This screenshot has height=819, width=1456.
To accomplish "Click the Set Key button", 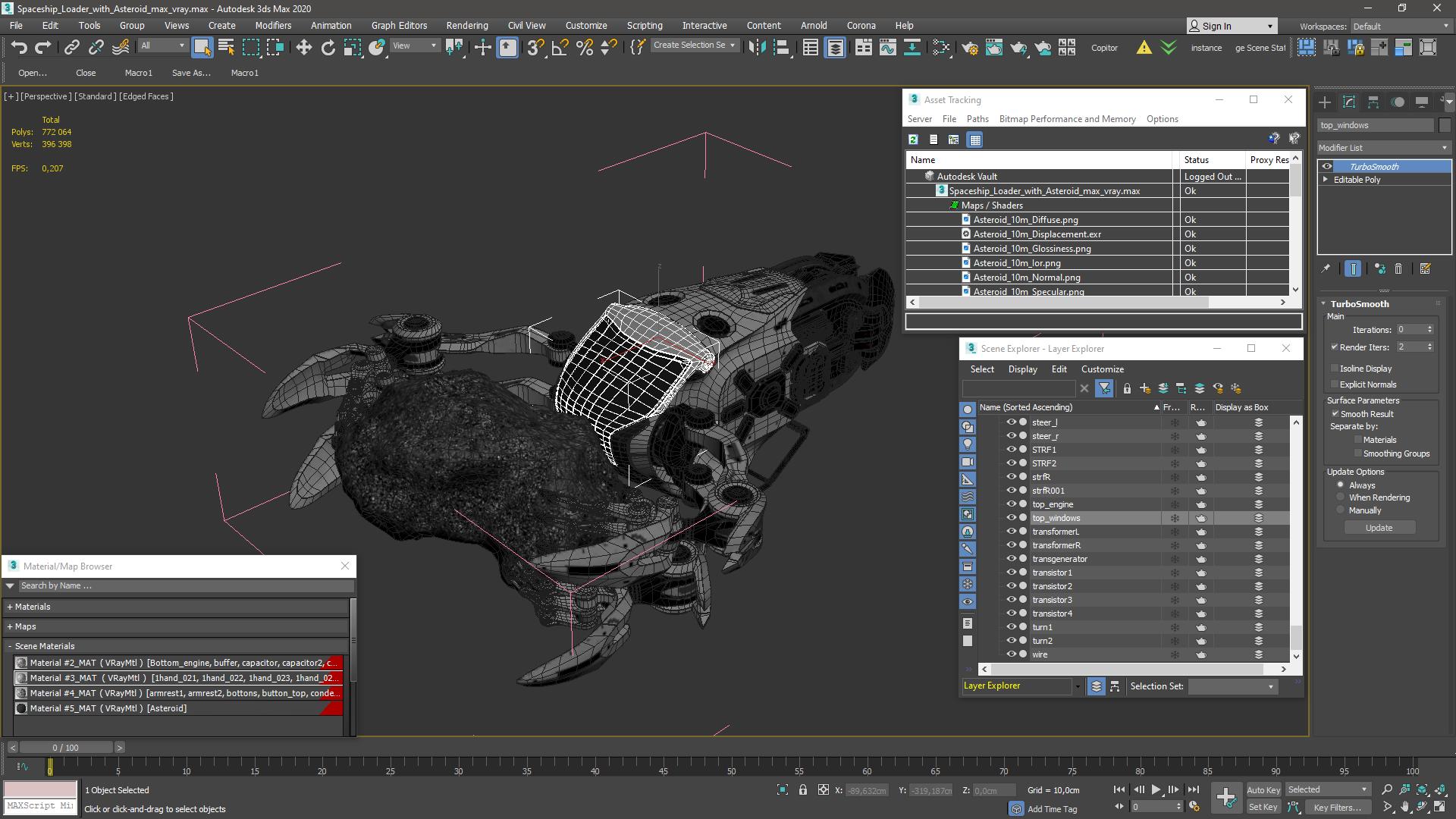I will (x=1263, y=807).
